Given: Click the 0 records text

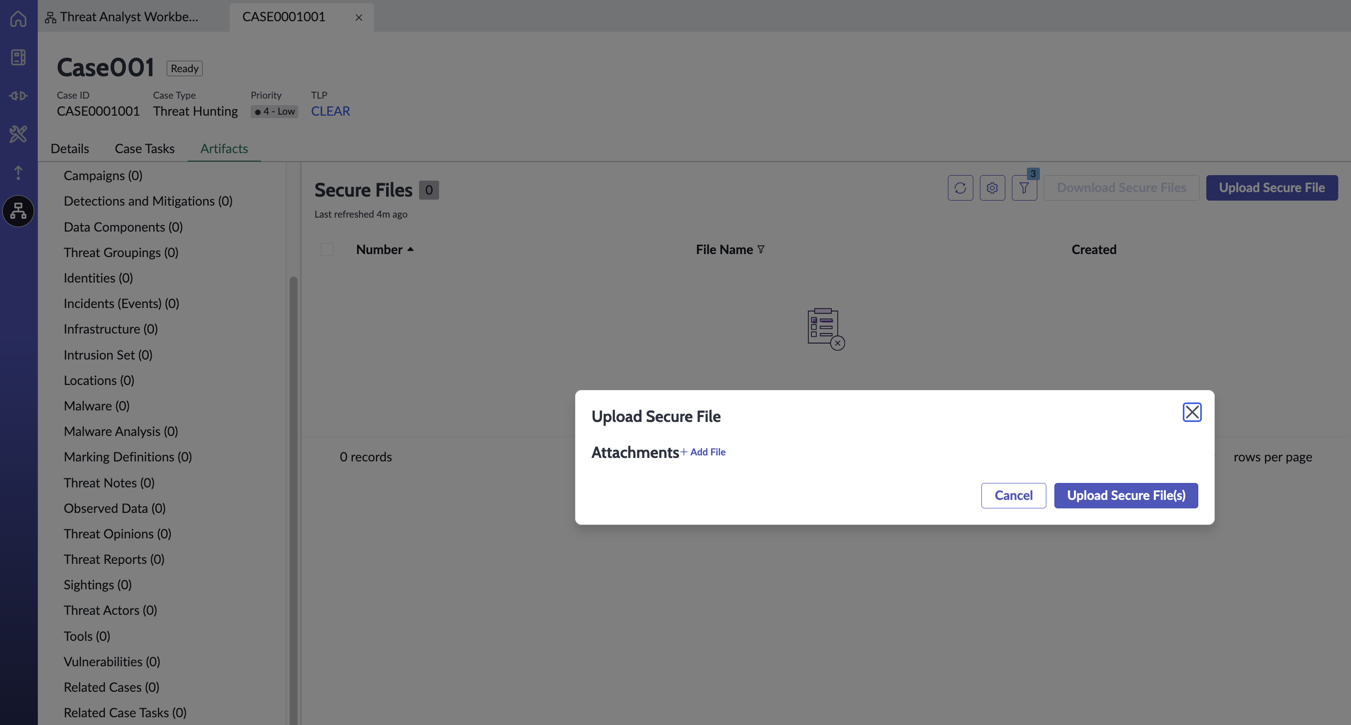Looking at the screenshot, I should (366, 457).
